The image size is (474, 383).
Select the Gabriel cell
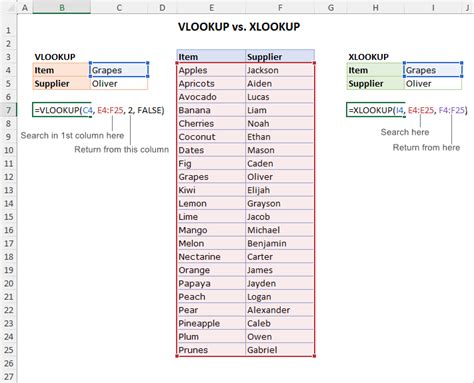coord(280,350)
